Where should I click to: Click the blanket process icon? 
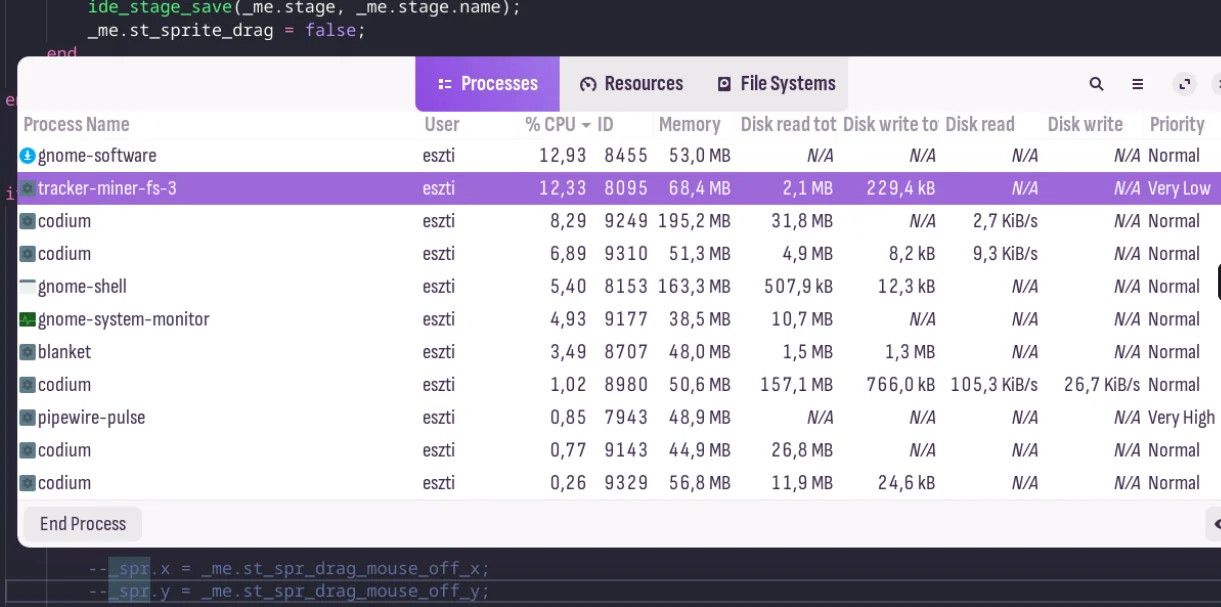pyautogui.click(x=28, y=352)
